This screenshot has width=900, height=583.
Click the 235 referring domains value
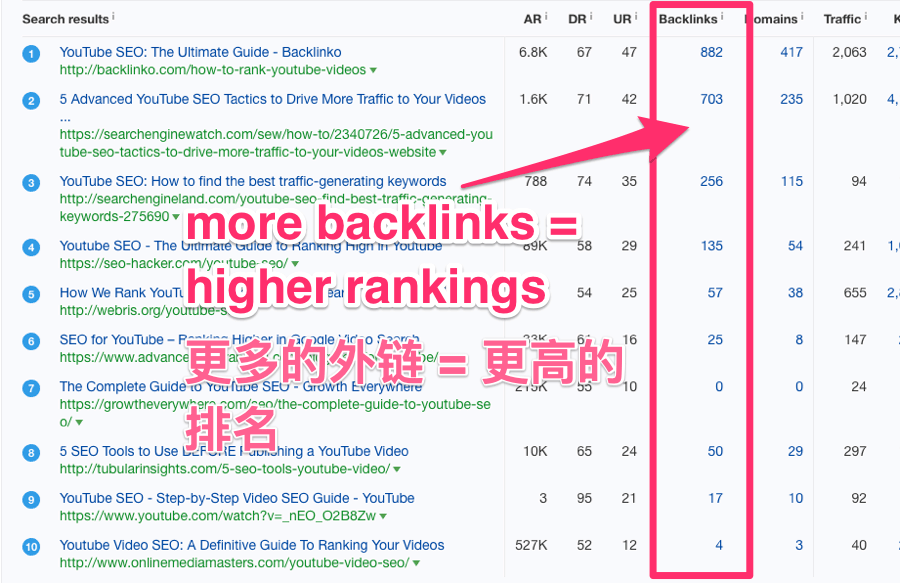tap(791, 99)
